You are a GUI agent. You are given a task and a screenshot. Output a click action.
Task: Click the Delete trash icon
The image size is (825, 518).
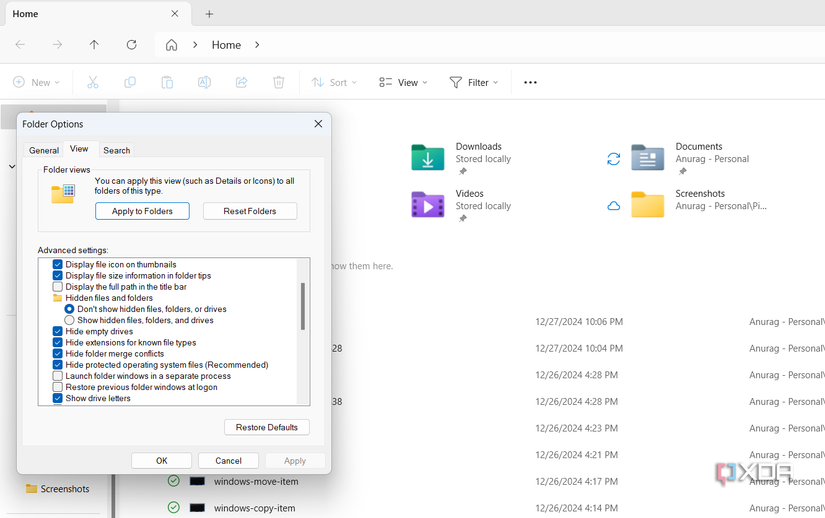click(x=278, y=82)
